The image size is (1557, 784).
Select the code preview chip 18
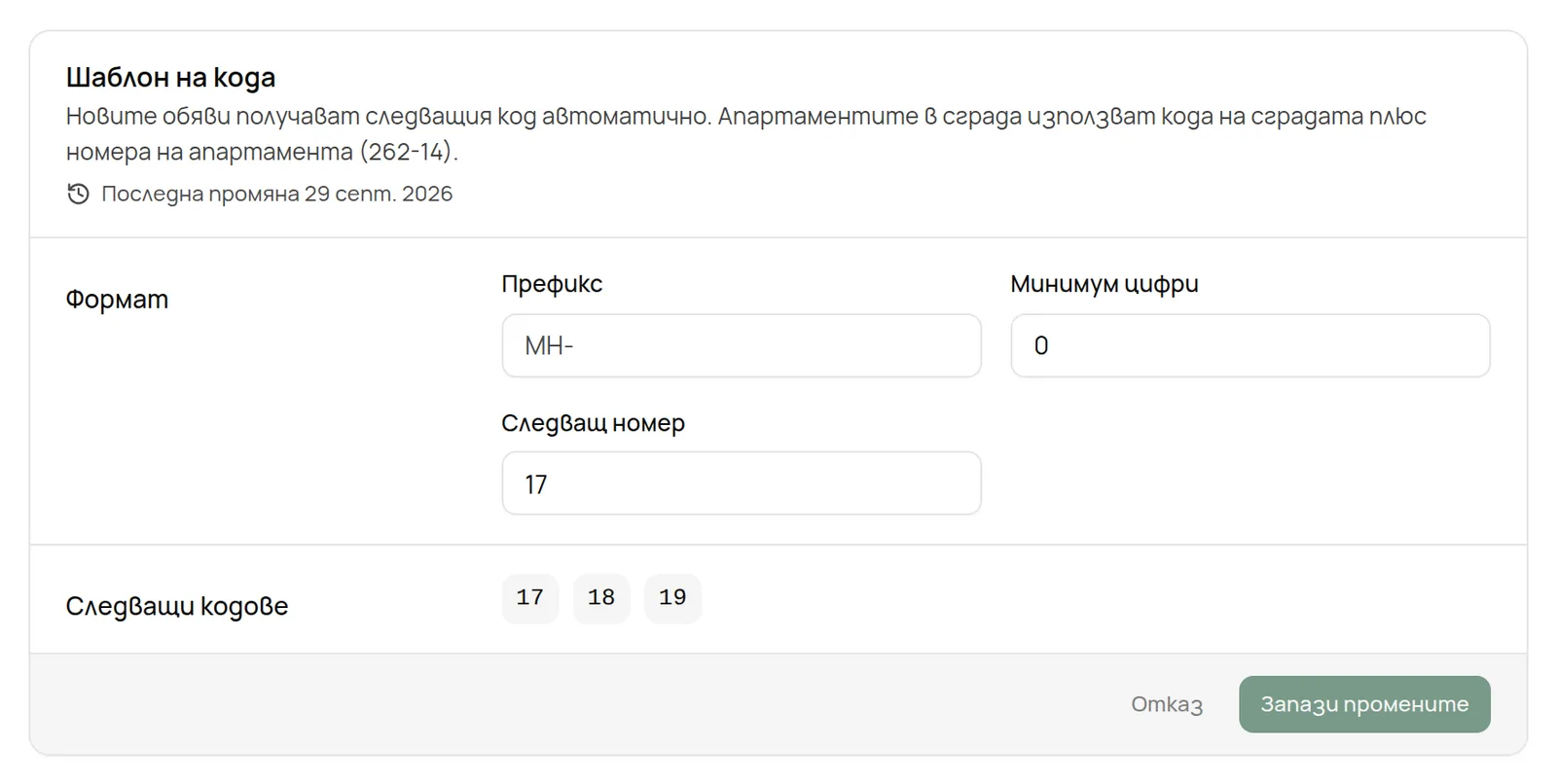[601, 598]
